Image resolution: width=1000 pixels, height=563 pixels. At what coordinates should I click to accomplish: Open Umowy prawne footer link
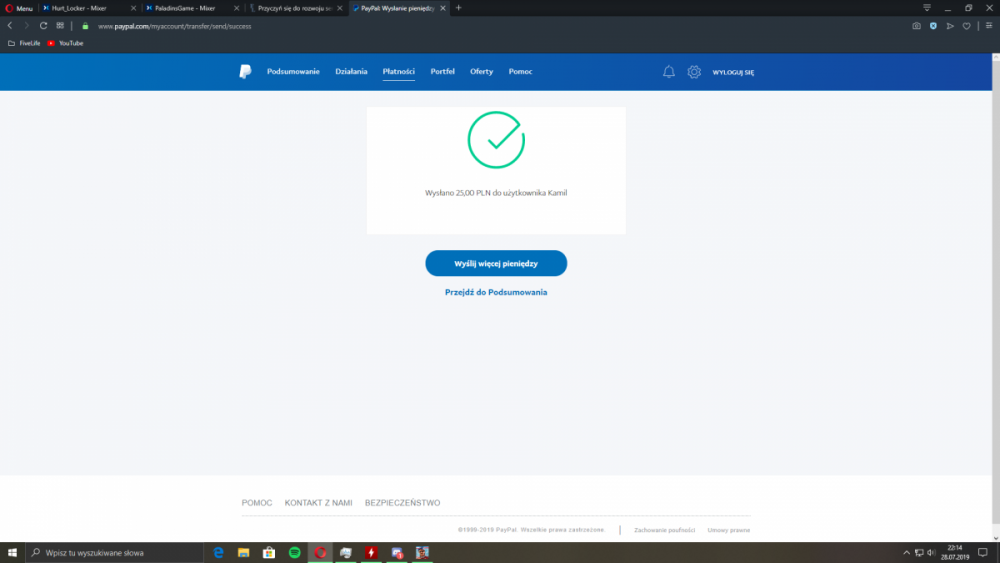pos(729,530)
